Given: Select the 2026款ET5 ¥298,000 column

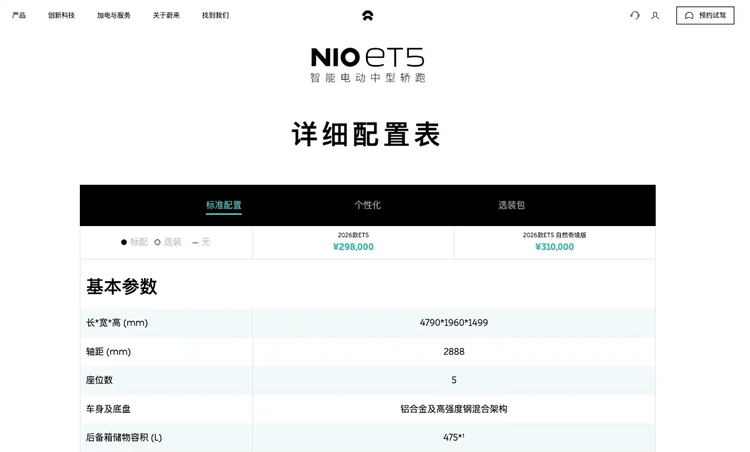Looking at the screenshot, I should coord(353,242).
